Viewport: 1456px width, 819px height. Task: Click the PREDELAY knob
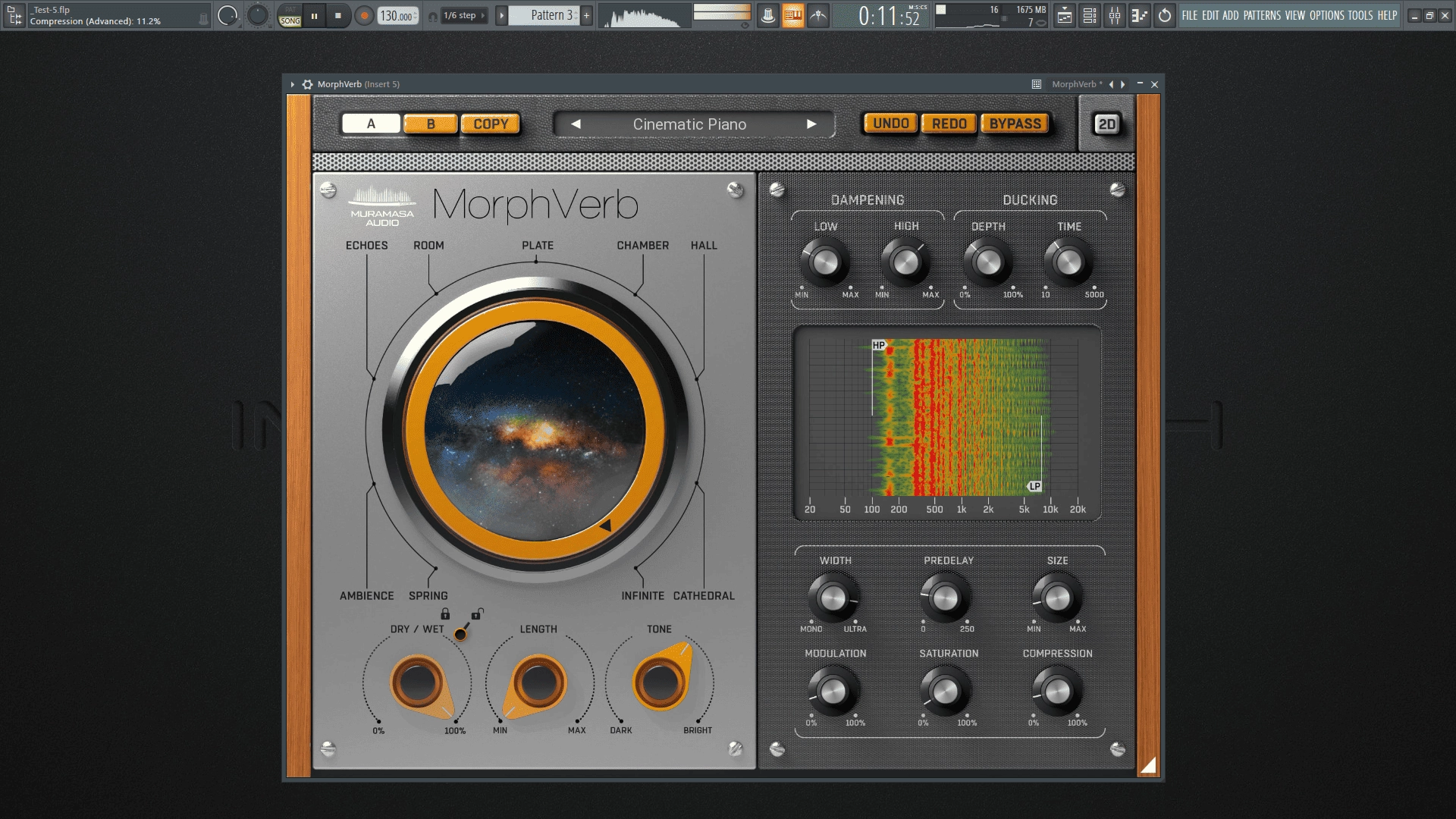pos(945,598)
